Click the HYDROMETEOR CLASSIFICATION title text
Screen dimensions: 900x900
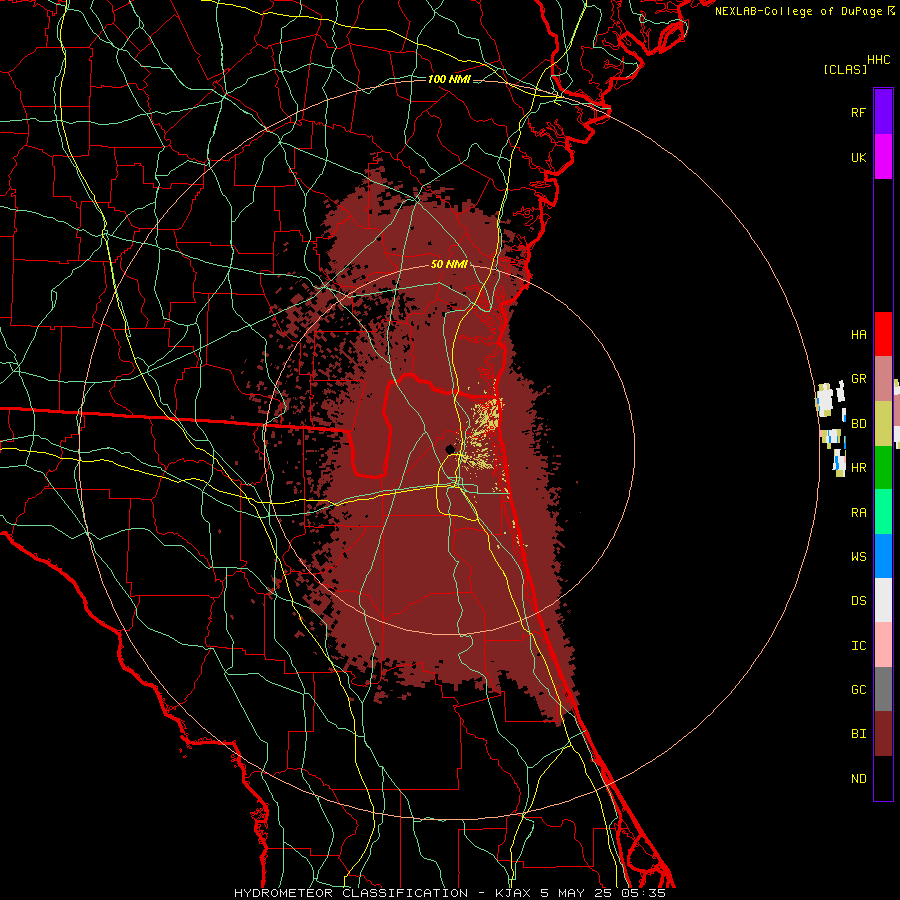(x=351, y=893)
